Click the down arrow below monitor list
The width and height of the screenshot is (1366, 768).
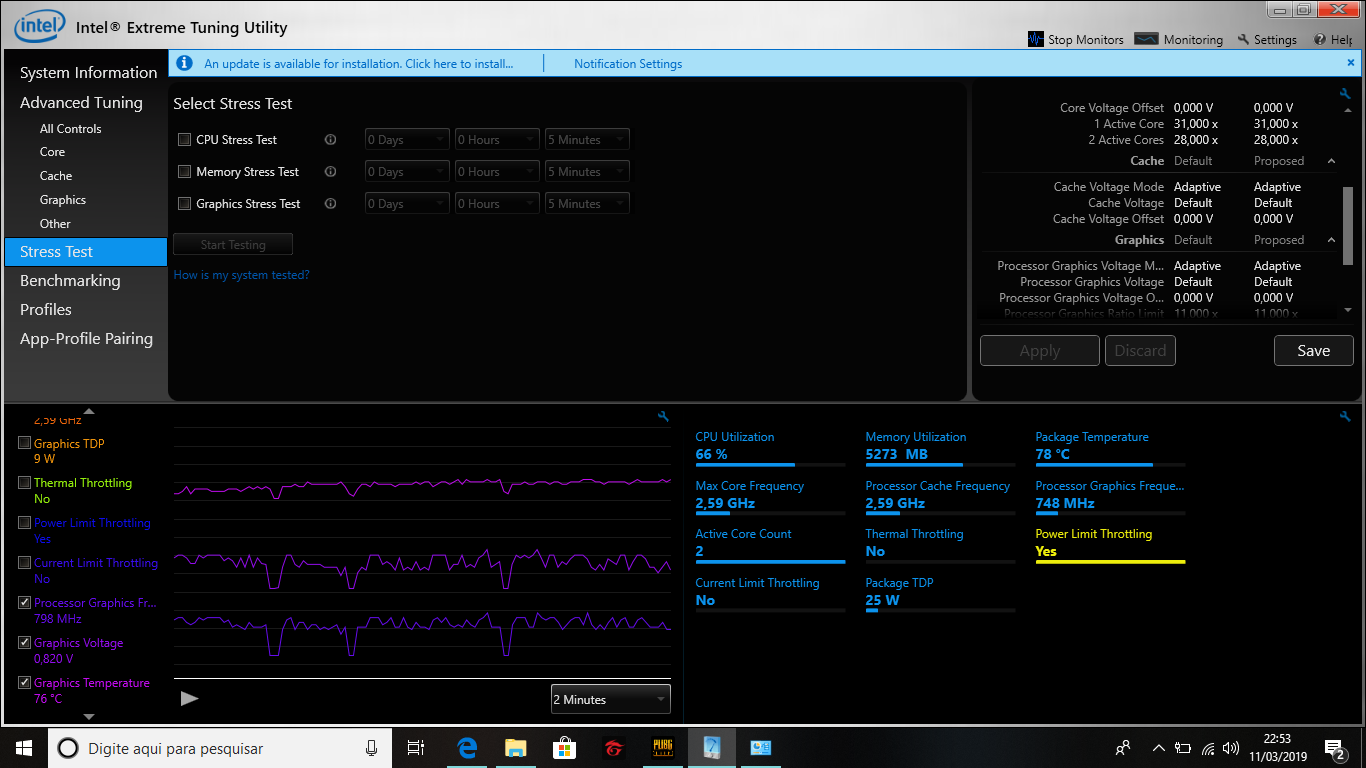[x=89, y=716]
